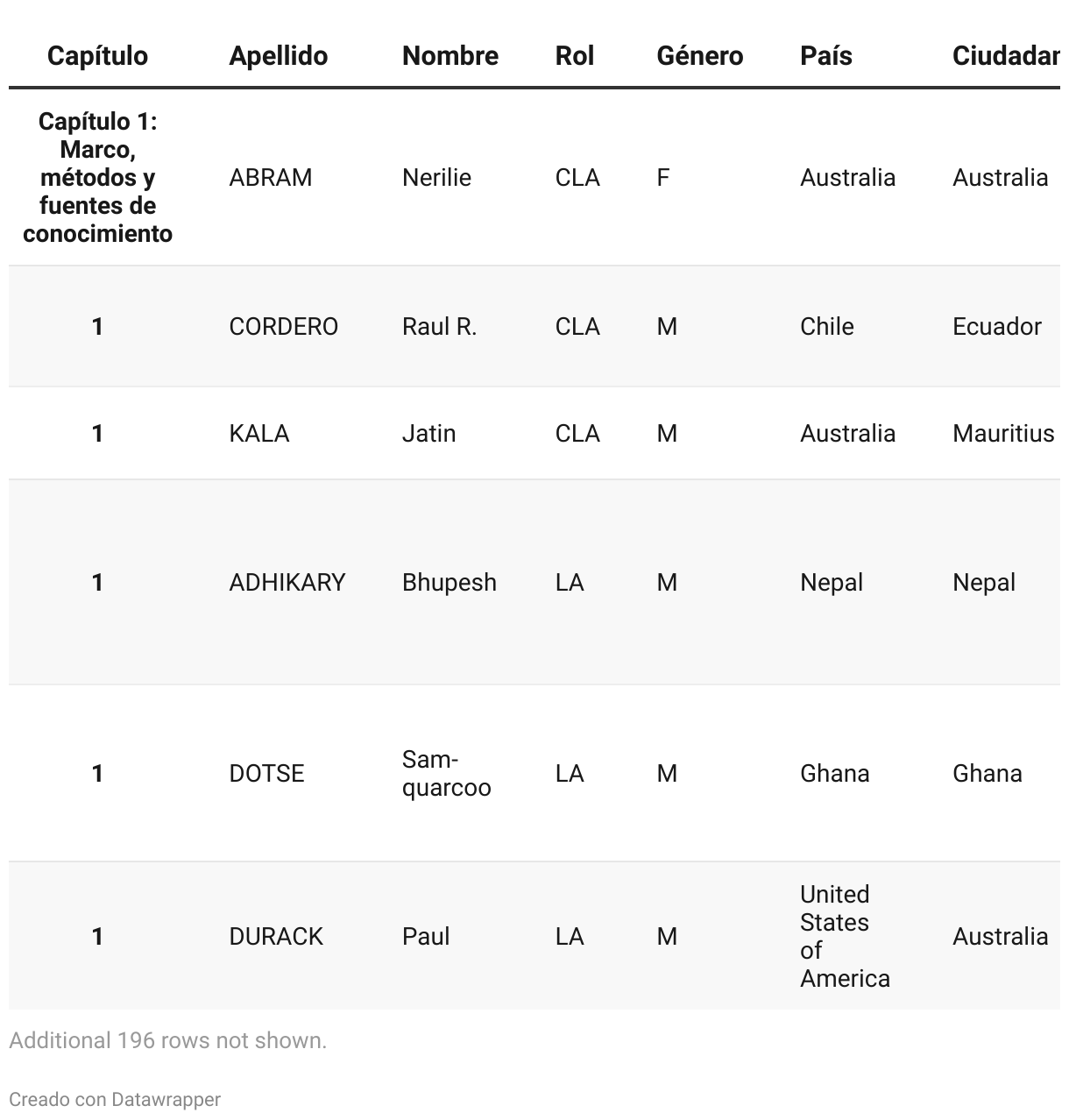This screenshot has height=1120, width=1069.
Task: Select the ABRAM surname cell
Action: coord(270,178)
